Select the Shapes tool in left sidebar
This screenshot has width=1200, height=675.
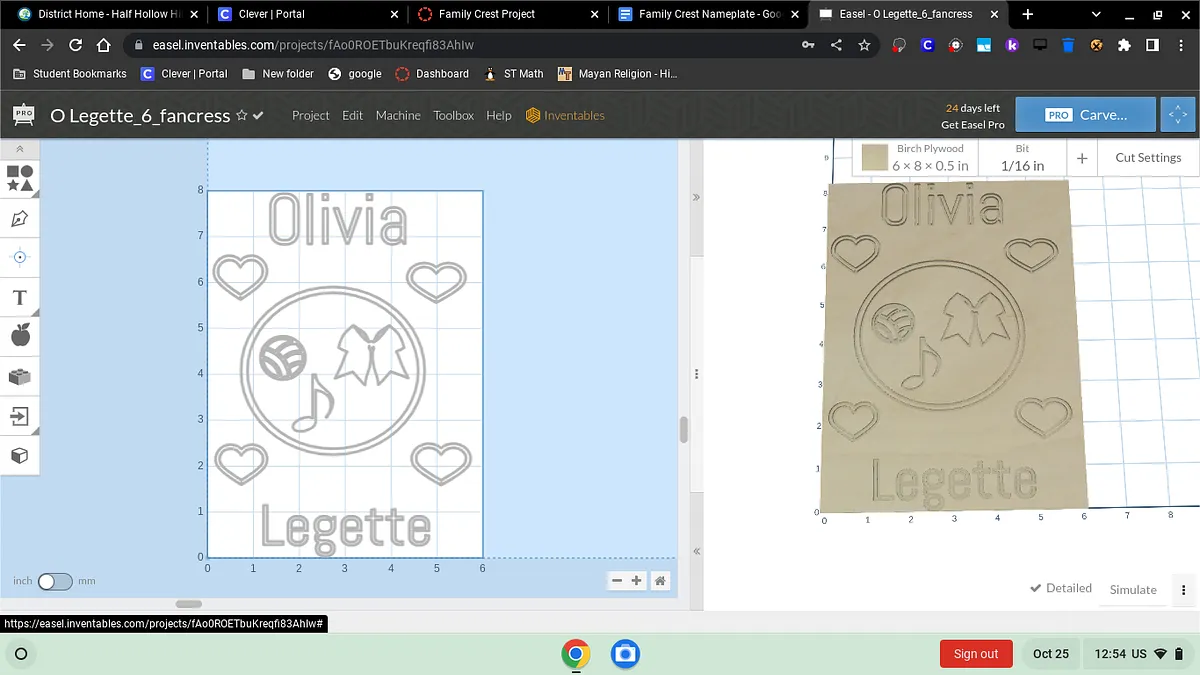pos(20,179)
